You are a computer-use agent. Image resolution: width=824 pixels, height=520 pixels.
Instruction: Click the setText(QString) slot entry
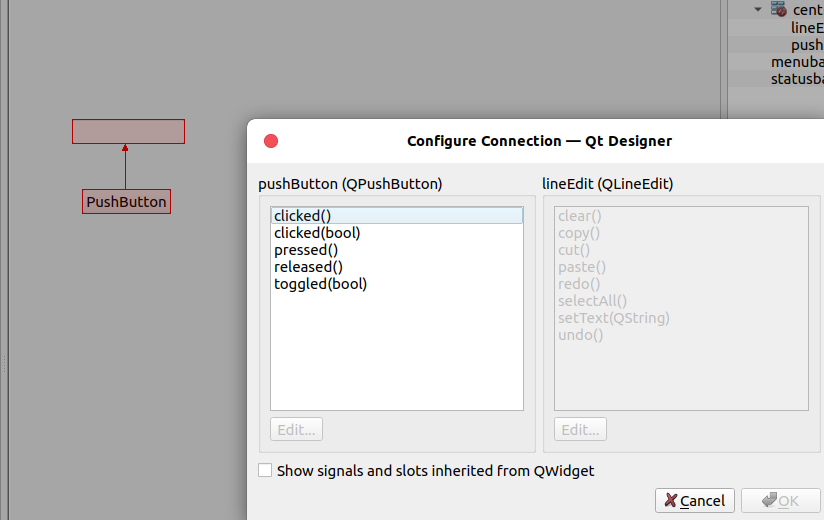[613, 318]
